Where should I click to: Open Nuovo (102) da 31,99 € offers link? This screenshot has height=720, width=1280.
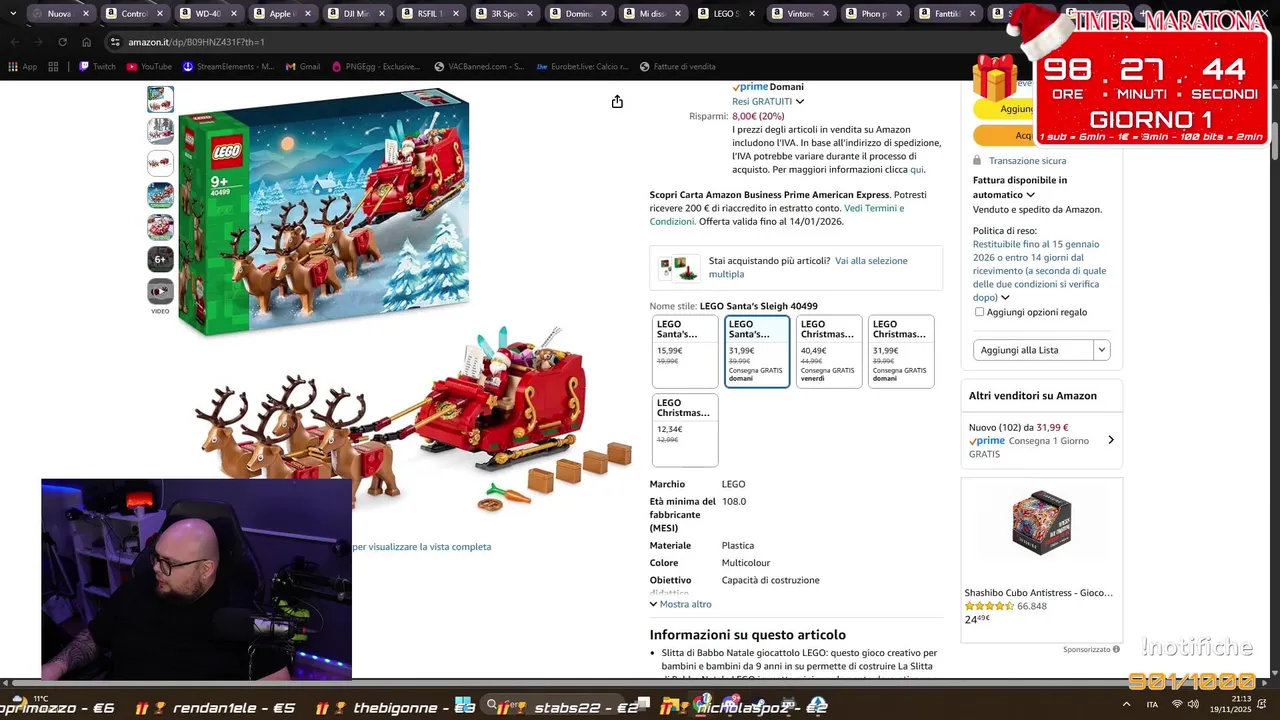coord(1018,427)
